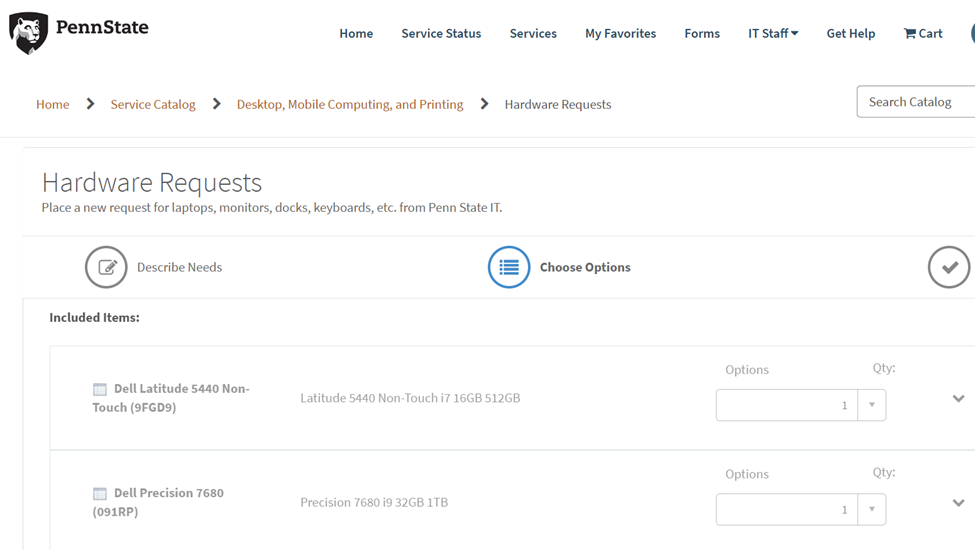This screenshot has height=550, width=975.
Task: Go to Home in top navigation
Action: pyautogui.click(x=356, y=34)
